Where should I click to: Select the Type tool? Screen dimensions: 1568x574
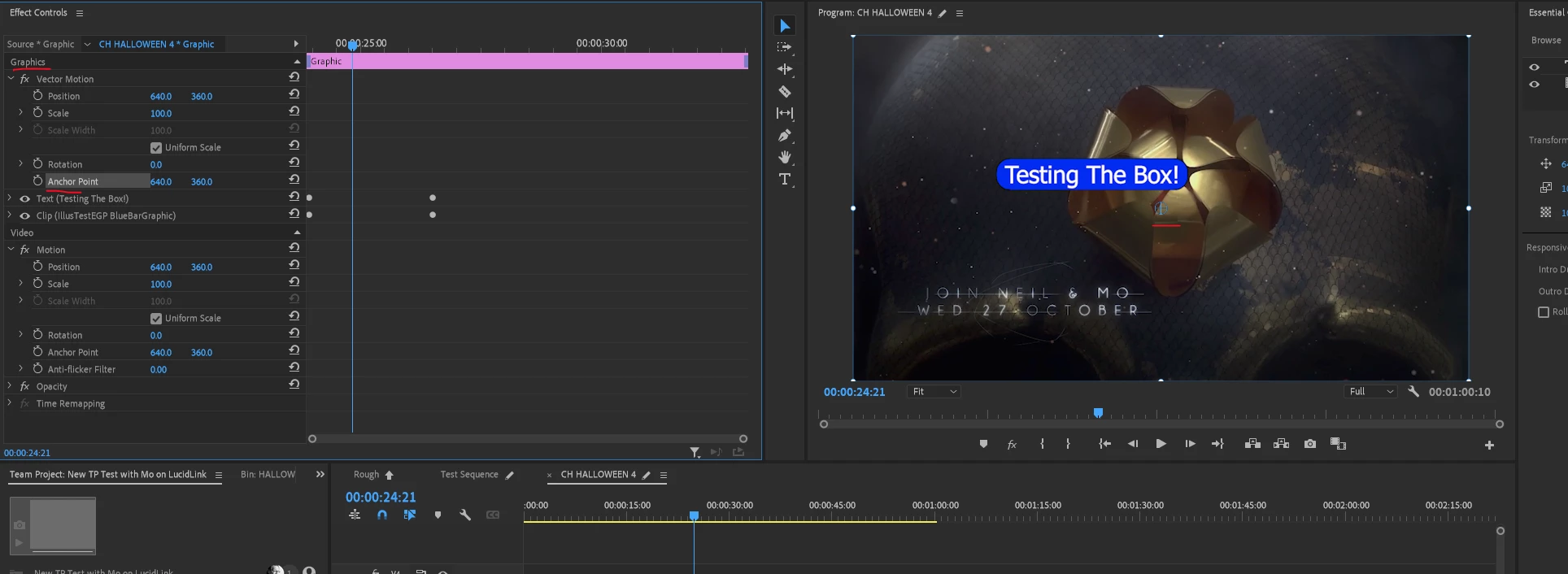point(785,179)
